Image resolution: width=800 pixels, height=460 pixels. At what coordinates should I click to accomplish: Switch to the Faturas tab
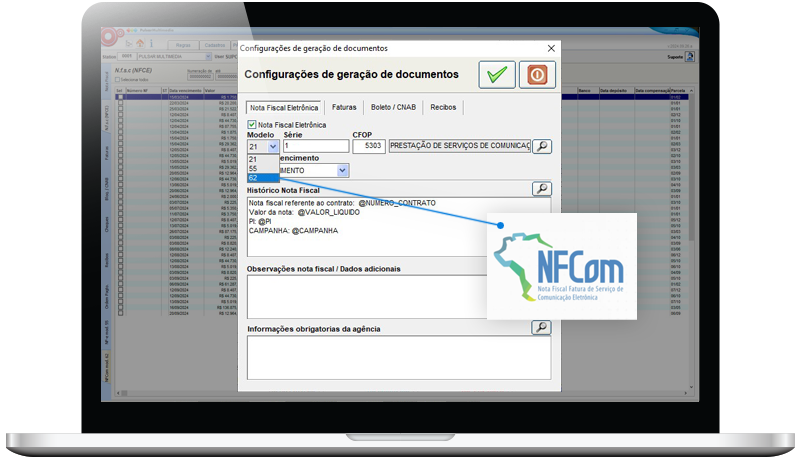344,107
